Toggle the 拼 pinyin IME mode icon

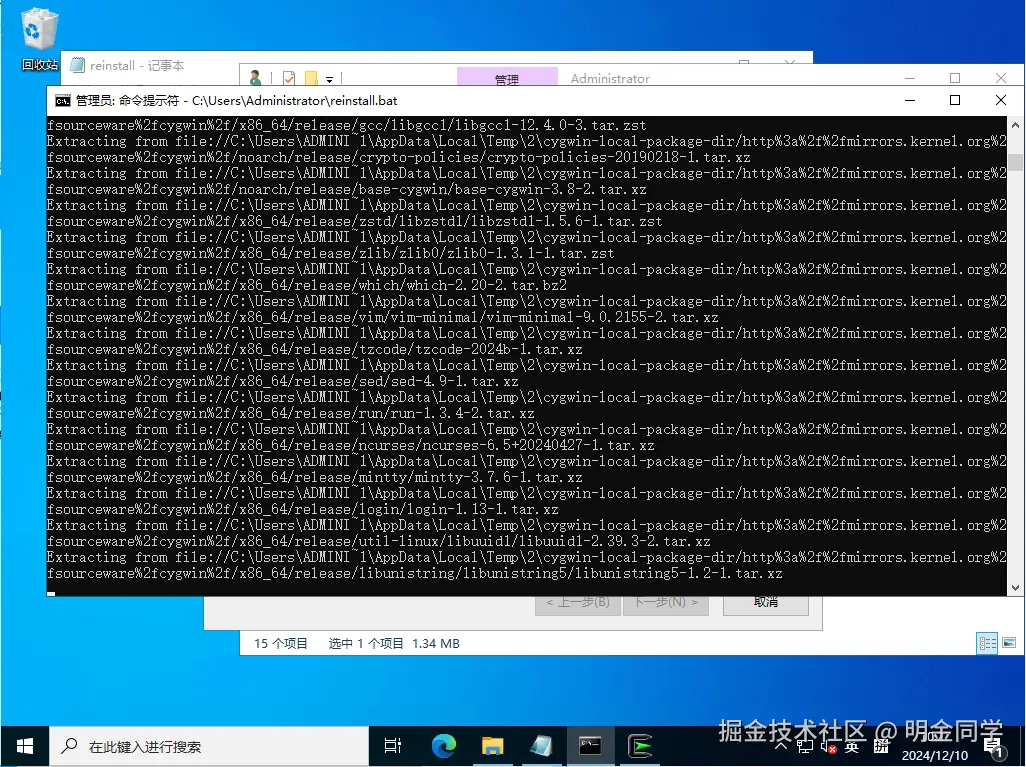pos(881,747)
